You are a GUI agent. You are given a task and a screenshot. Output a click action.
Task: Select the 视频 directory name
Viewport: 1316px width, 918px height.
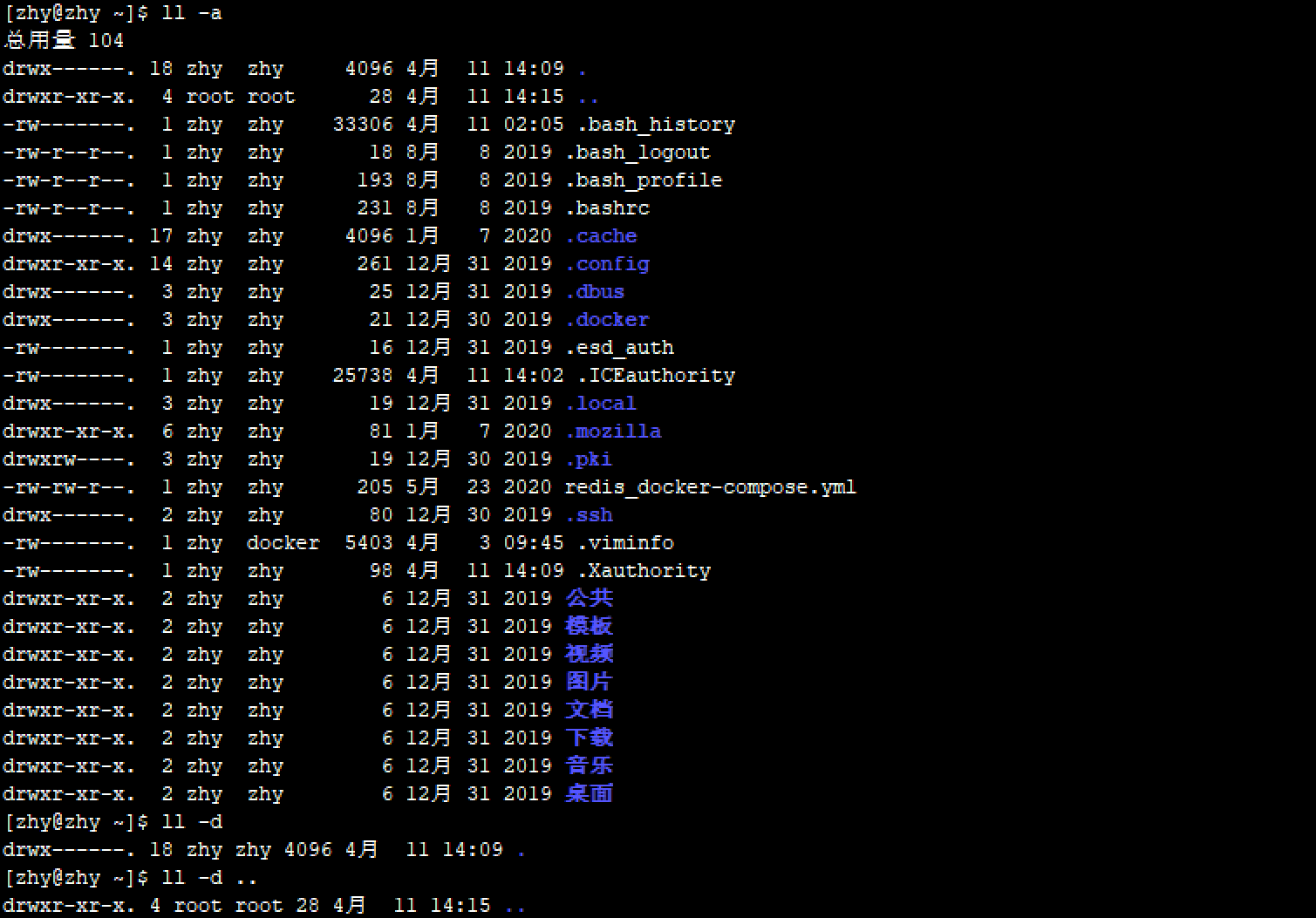click(x=590, y=654)
